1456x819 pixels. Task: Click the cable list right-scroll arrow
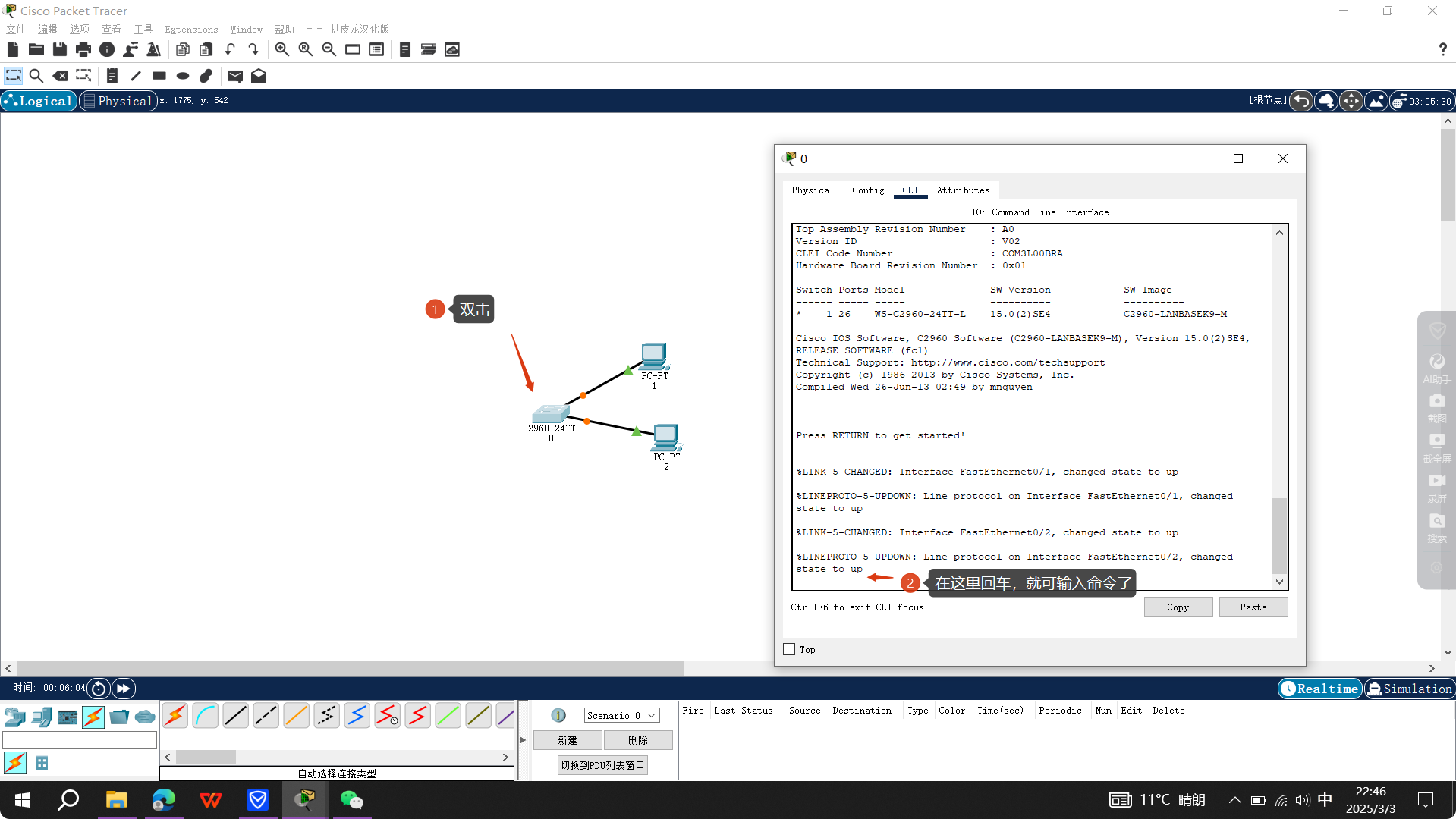click(505, 757)
